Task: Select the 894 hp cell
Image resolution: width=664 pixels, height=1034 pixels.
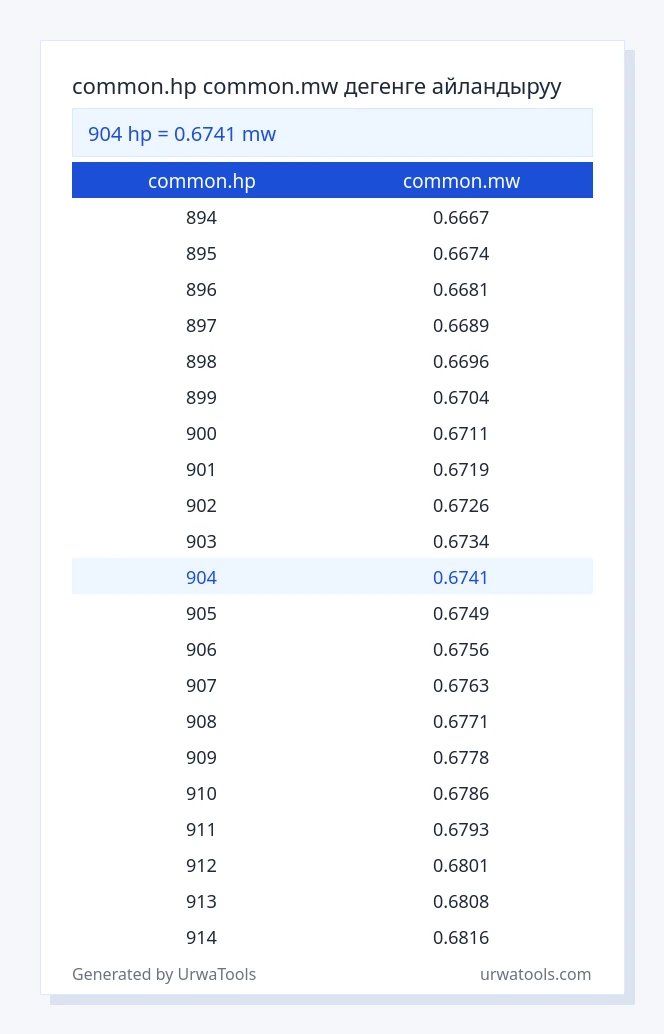Action: coord(201,217)
